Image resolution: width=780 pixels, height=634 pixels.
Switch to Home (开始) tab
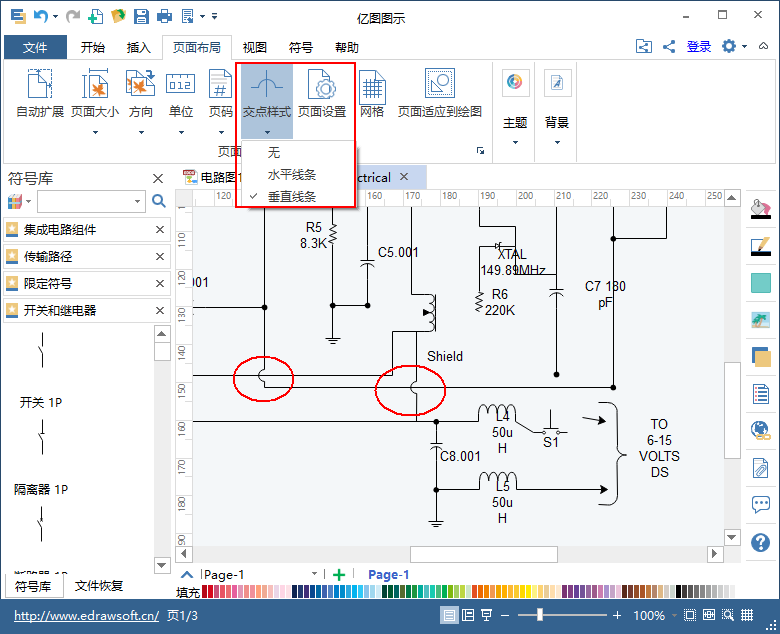(x=93, y=48)
